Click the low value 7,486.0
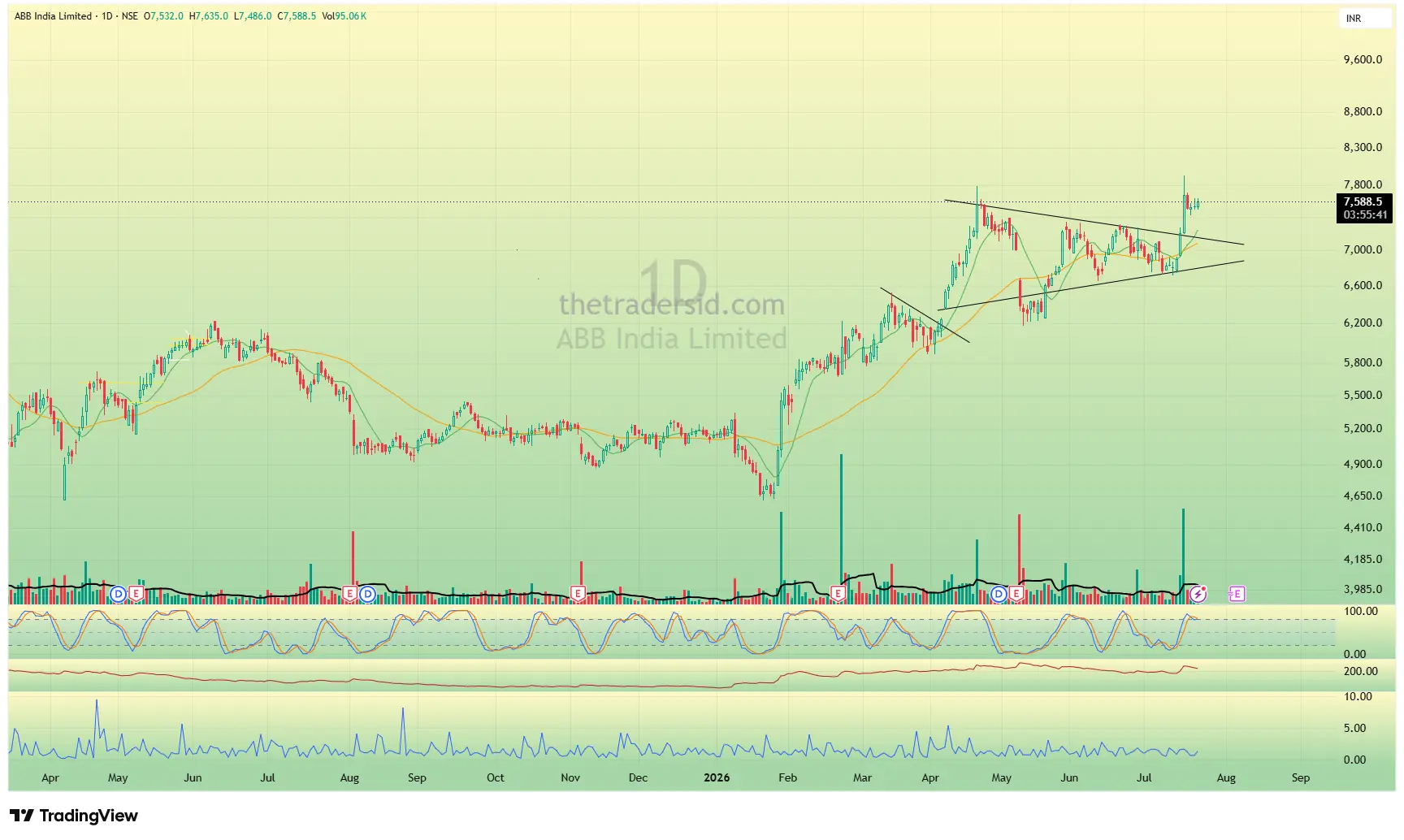This screenshot has height=840, width=1404. (255, 16)
